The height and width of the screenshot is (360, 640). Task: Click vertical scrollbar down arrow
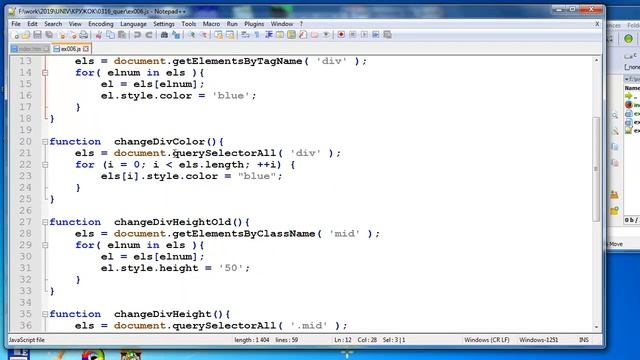pos(596,327)
